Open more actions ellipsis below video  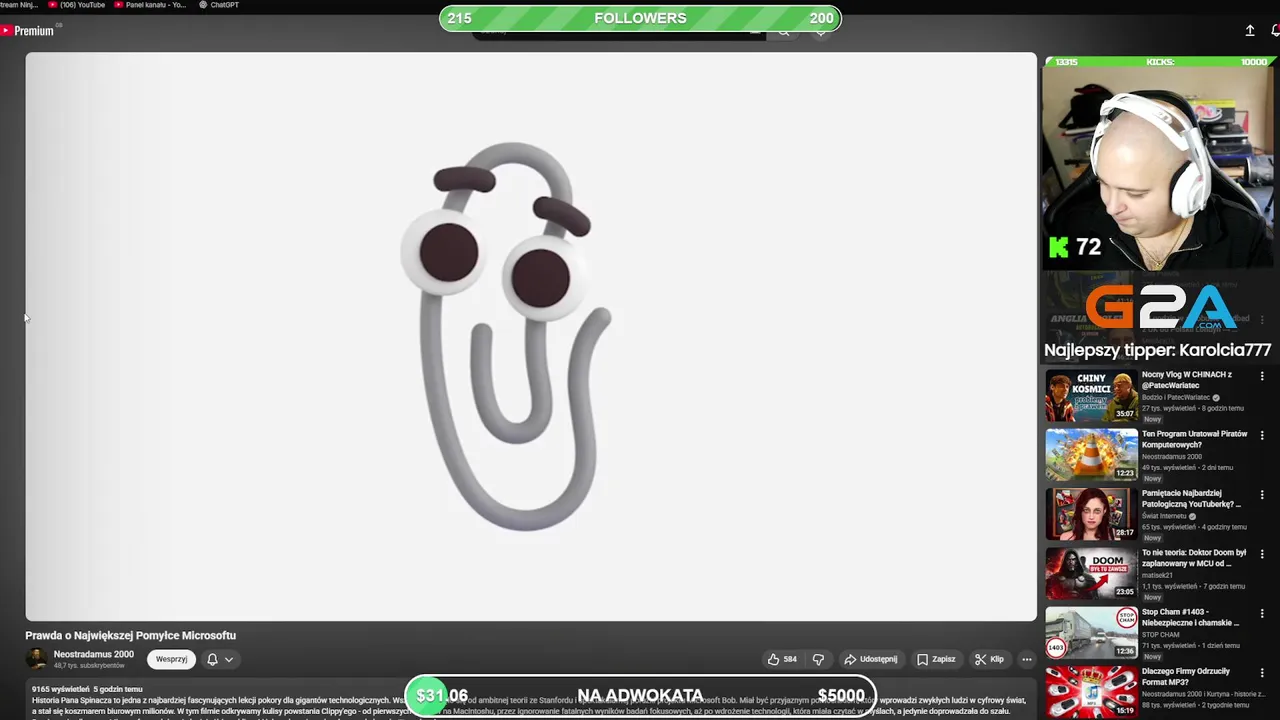click(1026, 659)
